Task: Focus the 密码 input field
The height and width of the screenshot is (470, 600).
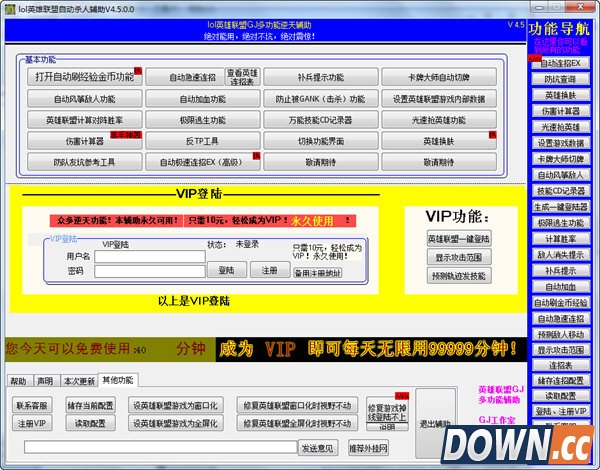Action: (150, 271)
